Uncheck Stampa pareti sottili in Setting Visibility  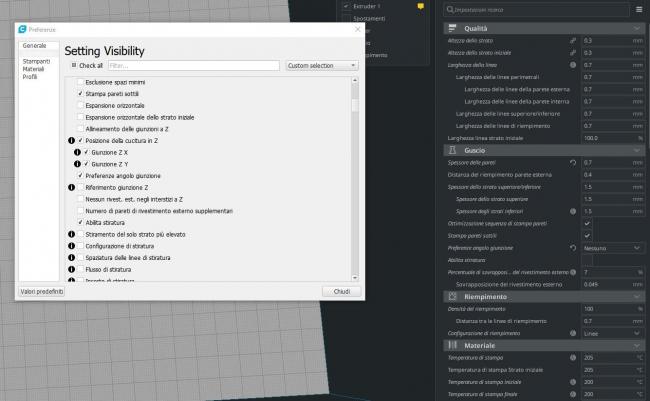[x=81, y=93]
